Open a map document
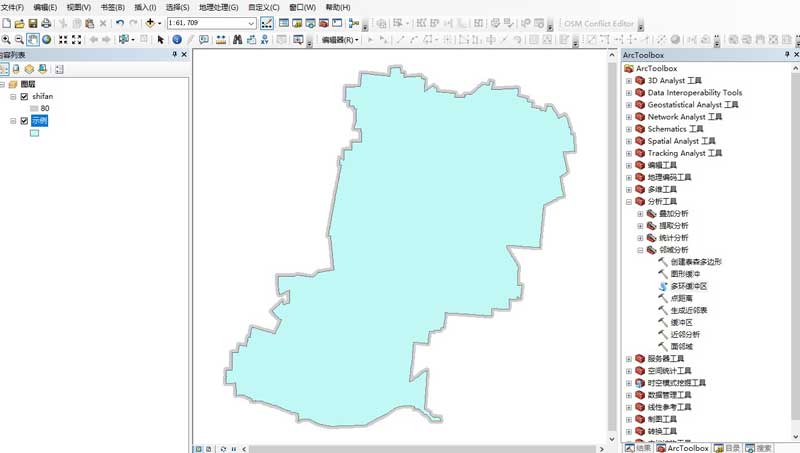This screenshot has width=800, height=453. click(x=19, y=23)
